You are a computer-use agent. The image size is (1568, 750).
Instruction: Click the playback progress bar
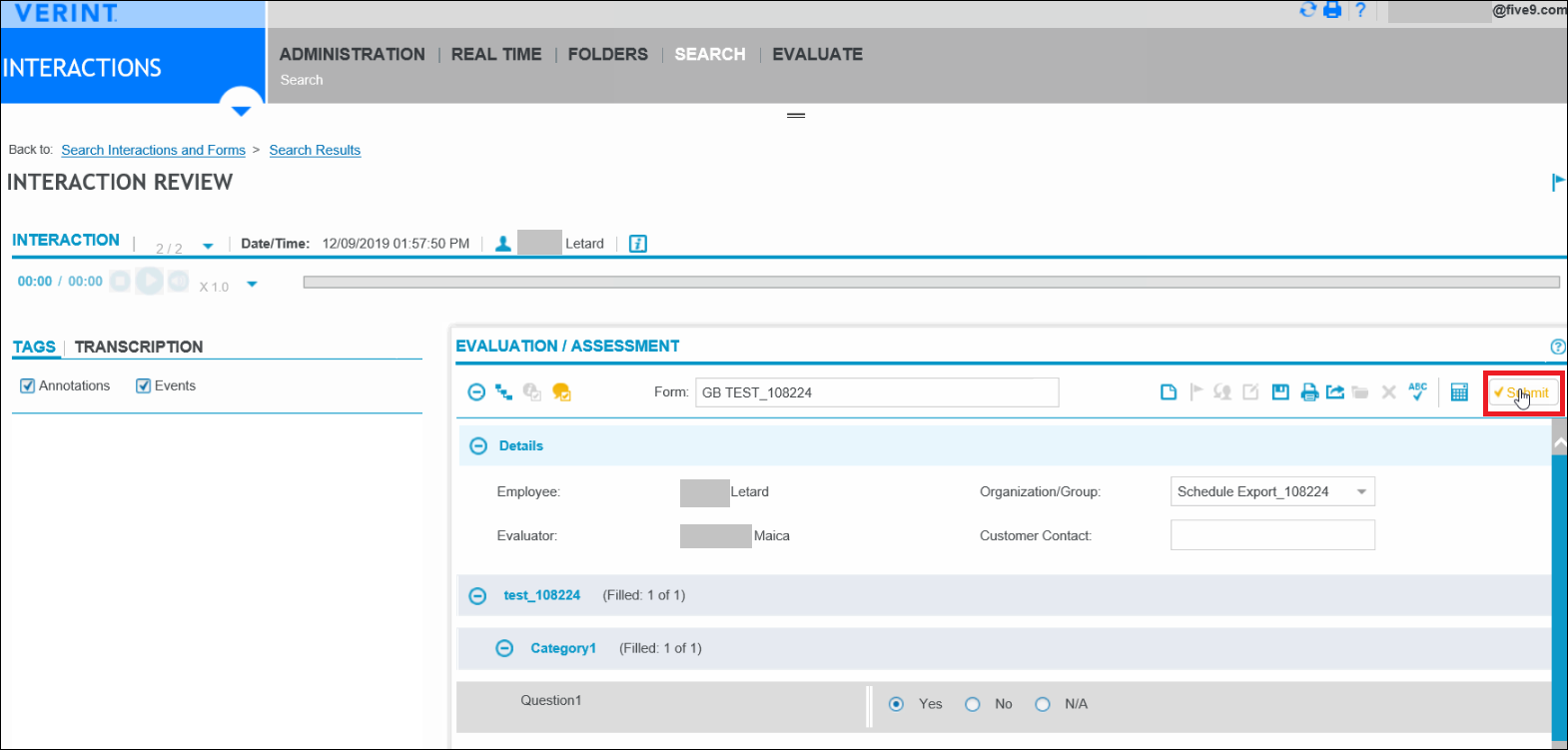932,282
